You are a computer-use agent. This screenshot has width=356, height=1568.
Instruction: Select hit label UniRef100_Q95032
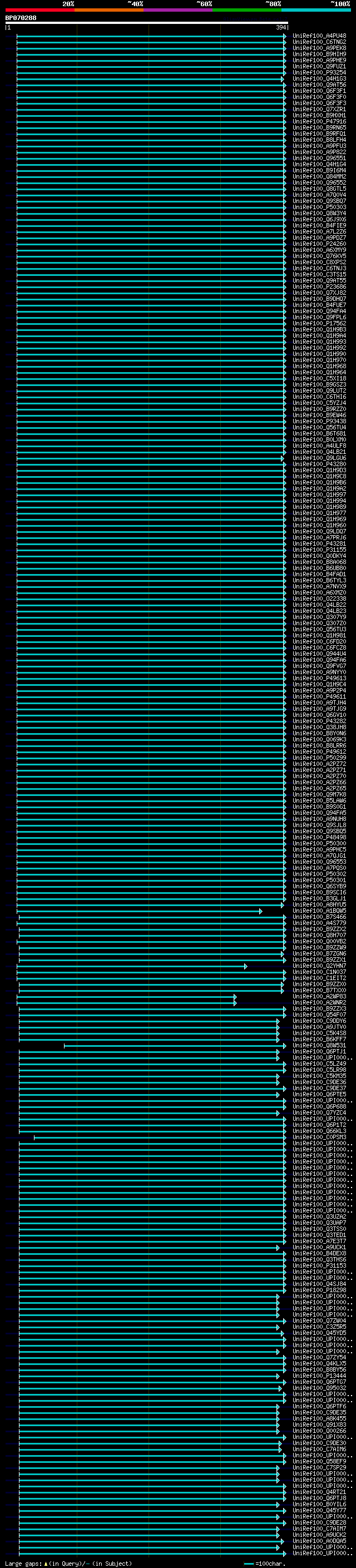(319, 1388)
